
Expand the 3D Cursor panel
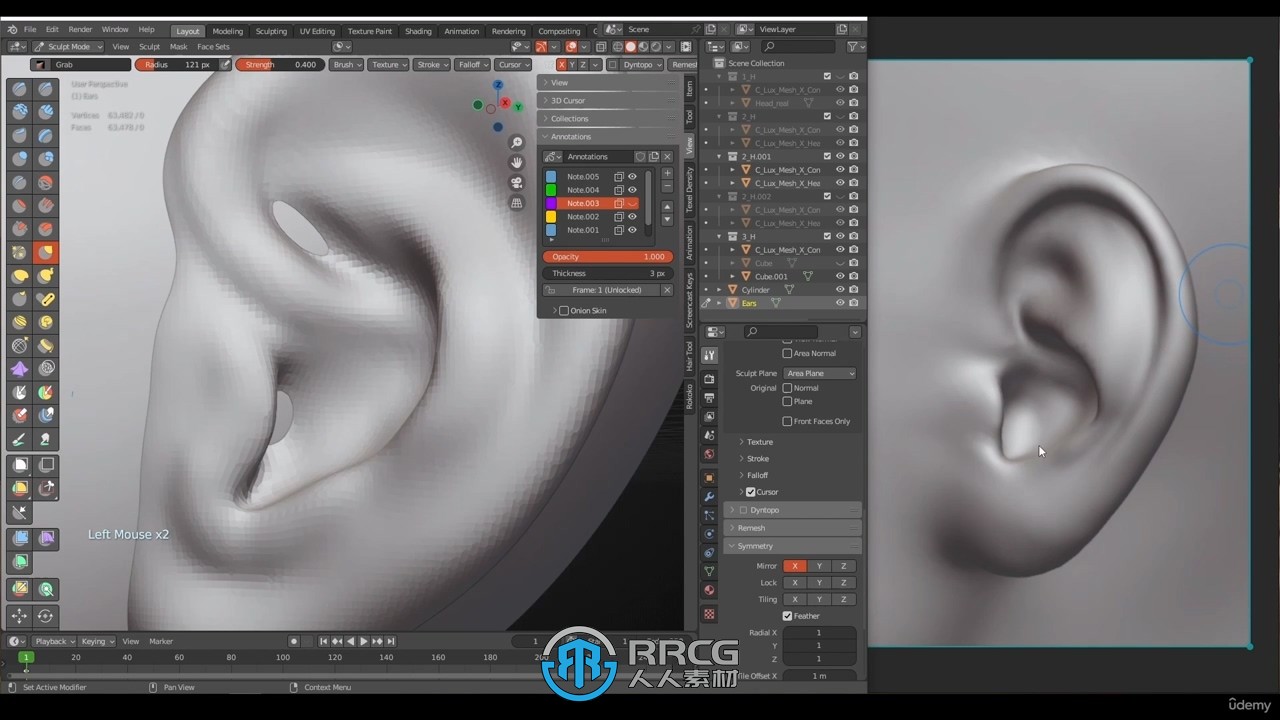tap(609, 100)
